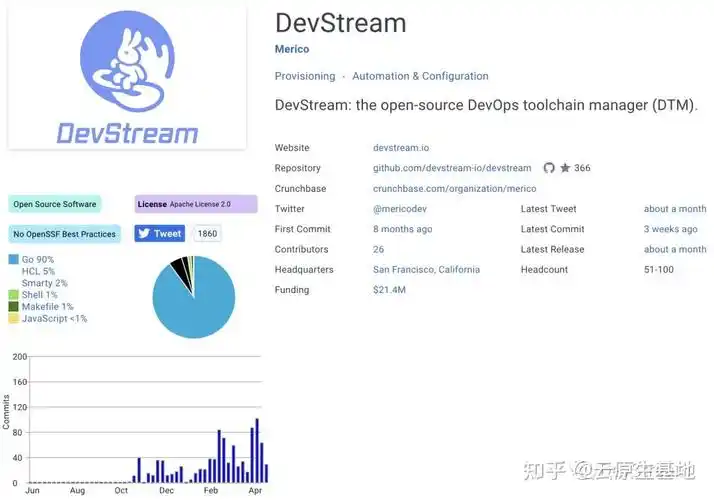Click the tallest April commits bar

click(257, 450)
